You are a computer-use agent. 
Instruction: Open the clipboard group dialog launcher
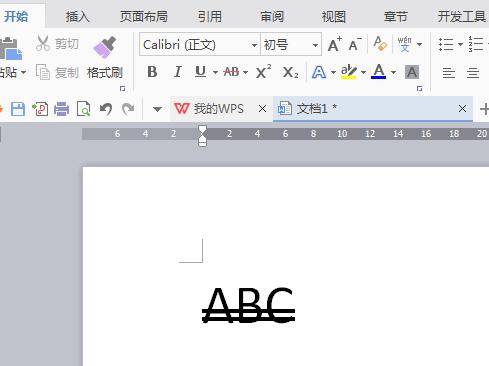tap(123, 89)
